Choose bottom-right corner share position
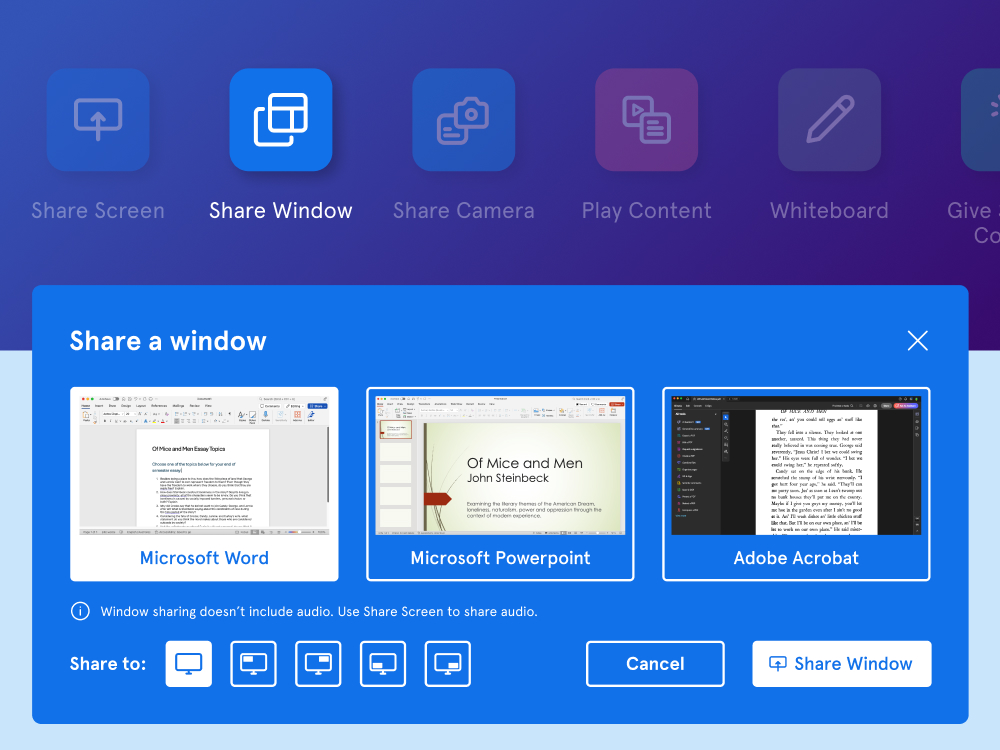Viewport: 1000px width, 750px height. pyautogui.click(x=448, y=664)
